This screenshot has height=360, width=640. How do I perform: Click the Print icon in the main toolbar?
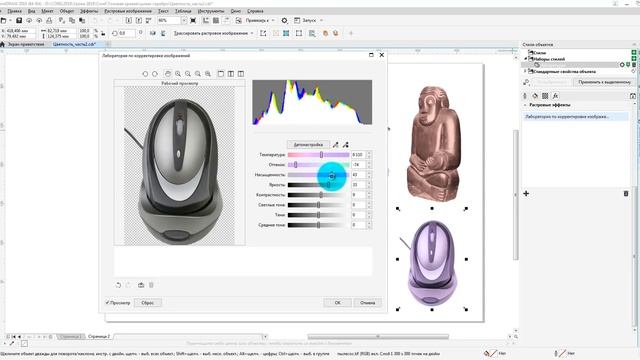[49, 20]
